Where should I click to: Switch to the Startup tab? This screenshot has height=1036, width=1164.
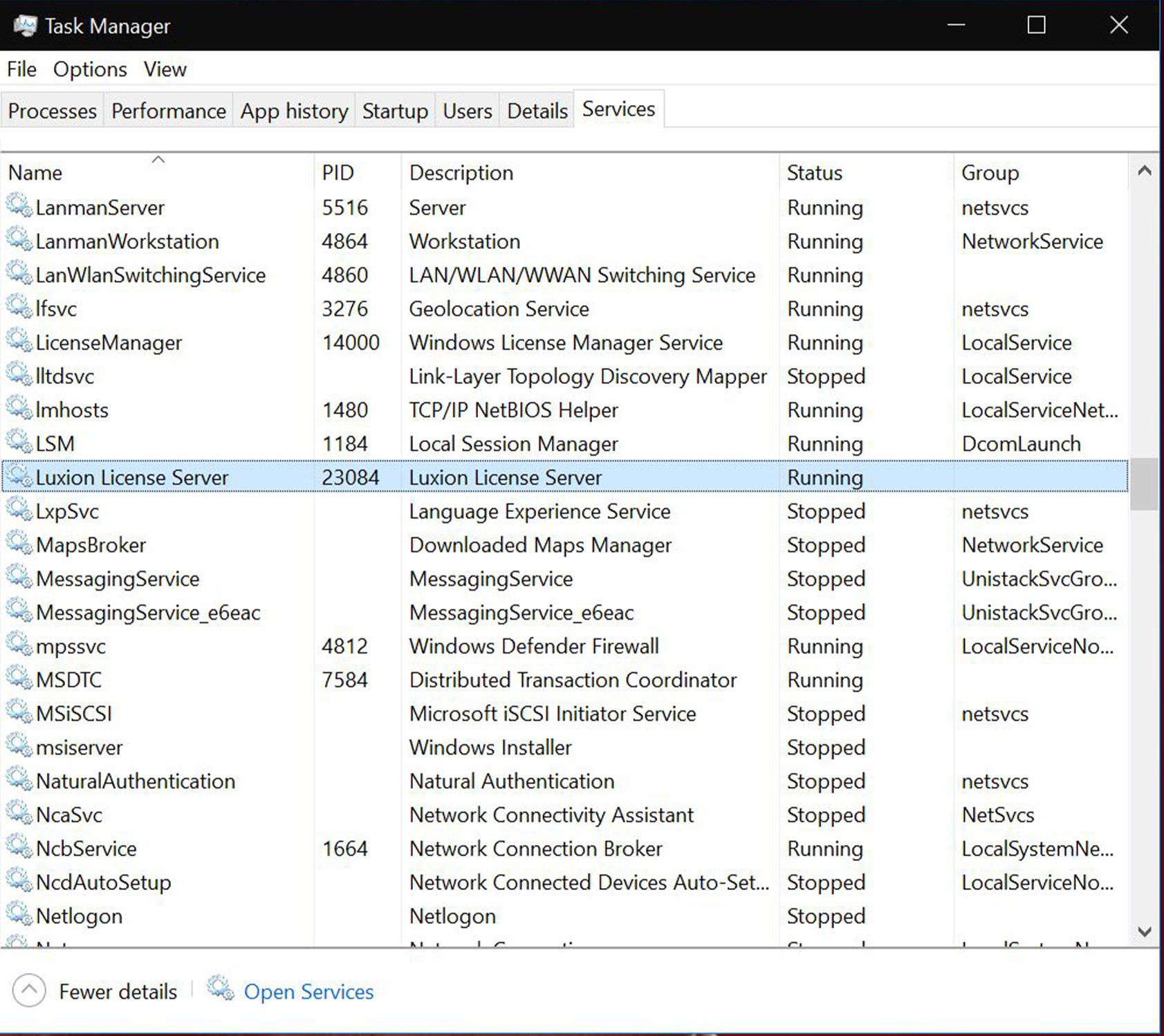click(395, 111)
